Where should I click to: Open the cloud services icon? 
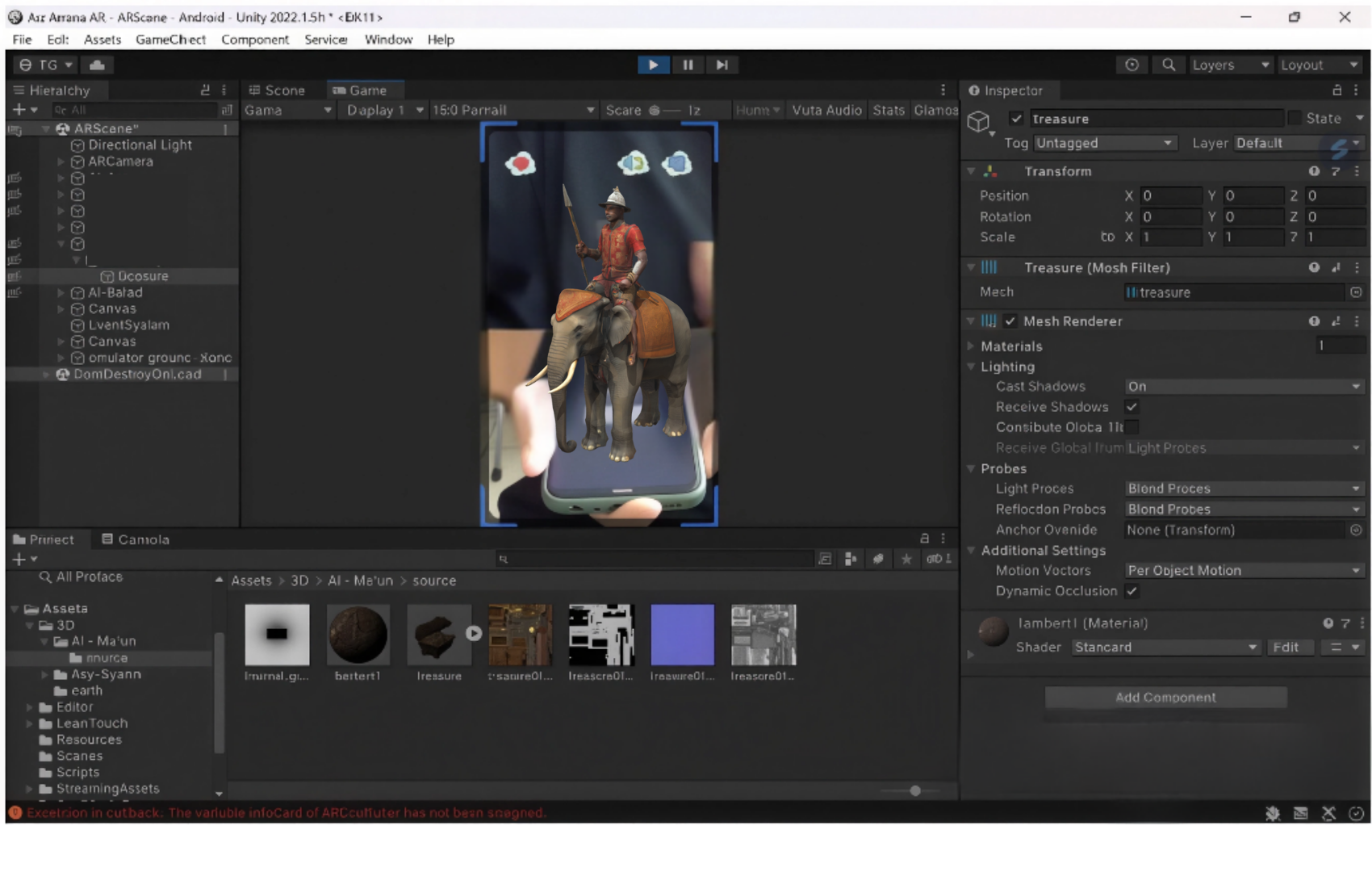(x=97, y=65)
